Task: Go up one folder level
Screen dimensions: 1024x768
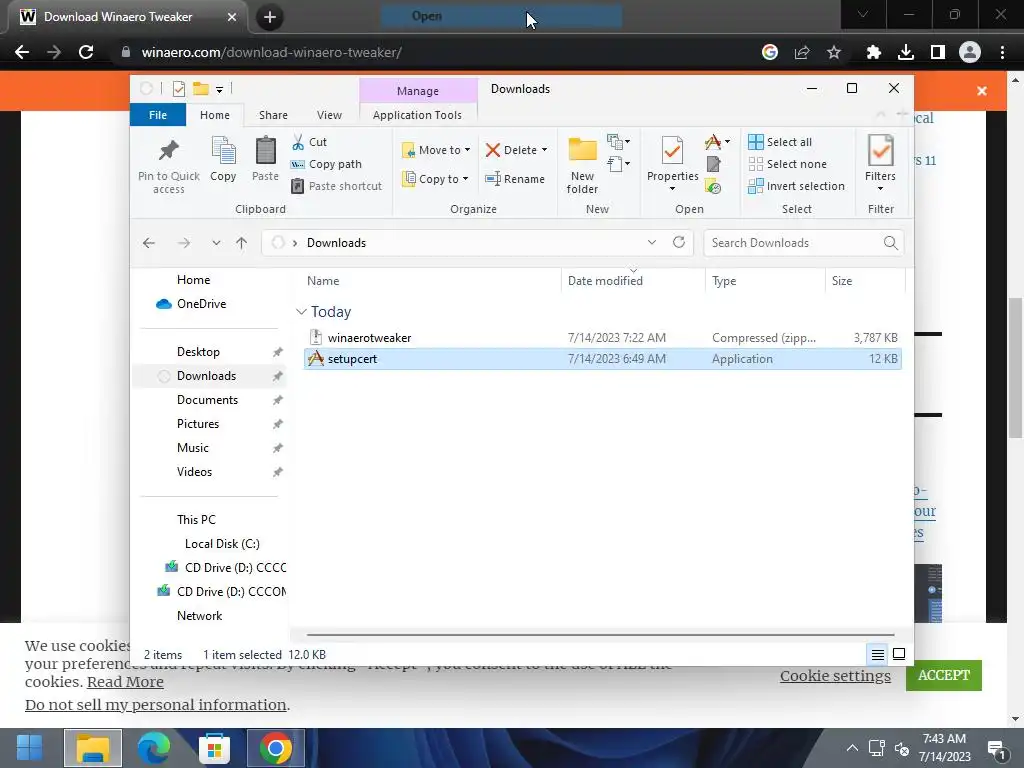Action: [x=242, y=243]
